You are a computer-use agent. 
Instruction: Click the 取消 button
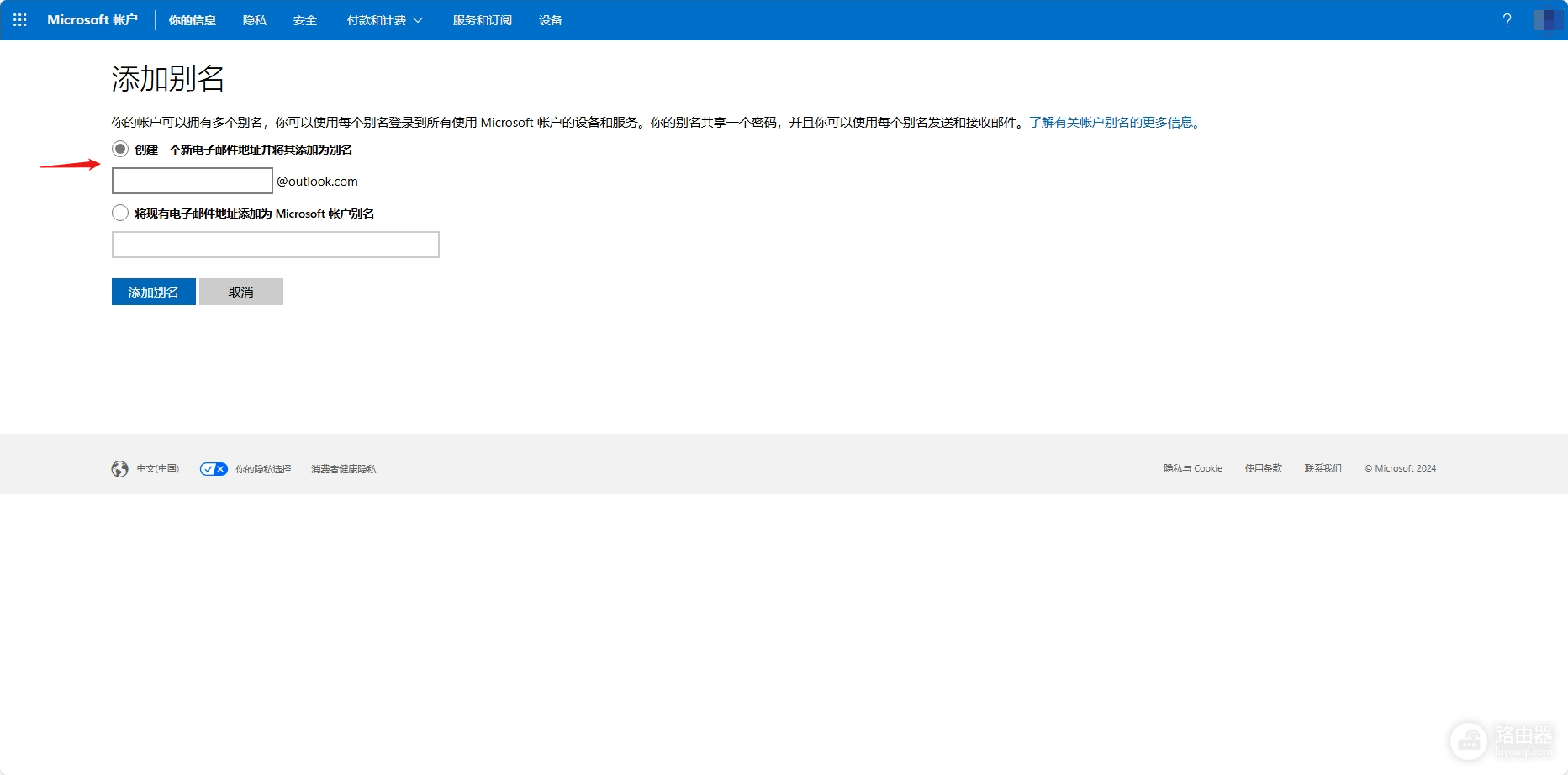(x=241, y=292)
